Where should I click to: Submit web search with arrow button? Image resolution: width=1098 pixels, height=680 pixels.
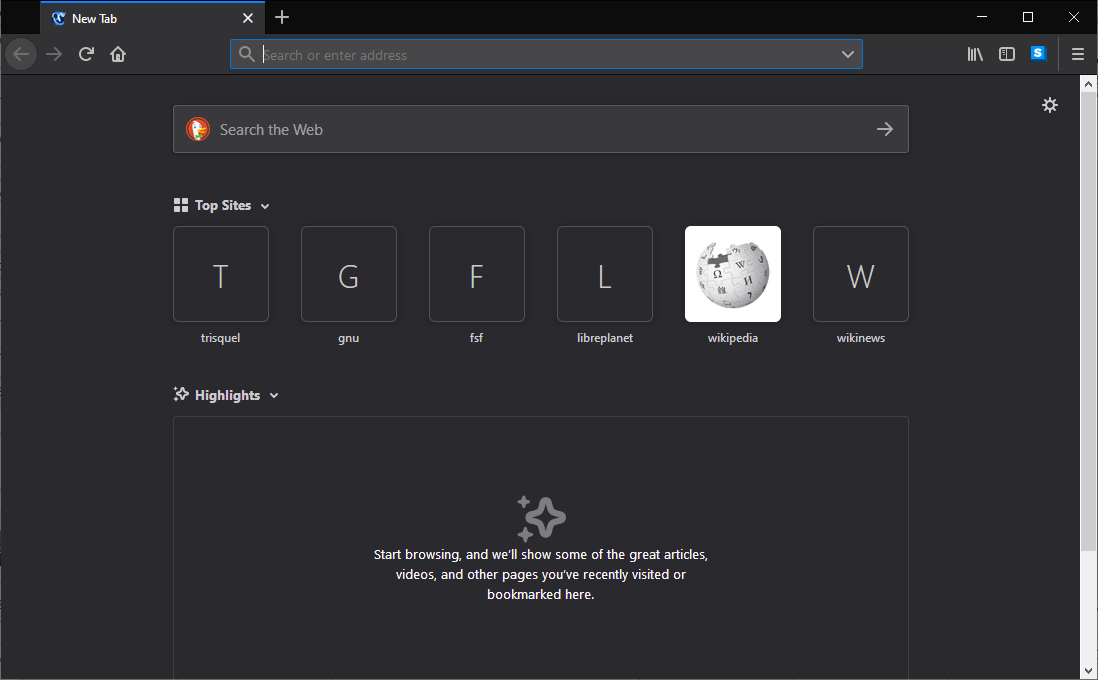point(884,129)
